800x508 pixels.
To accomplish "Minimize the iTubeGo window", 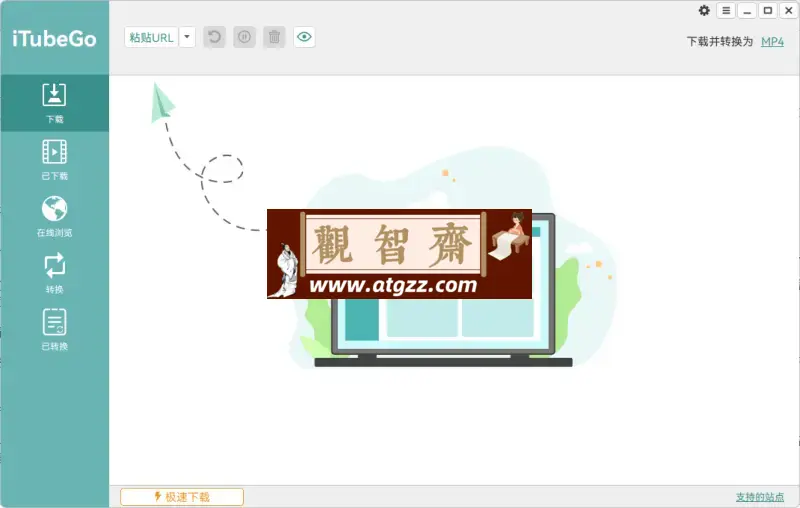I will point(747,11).
